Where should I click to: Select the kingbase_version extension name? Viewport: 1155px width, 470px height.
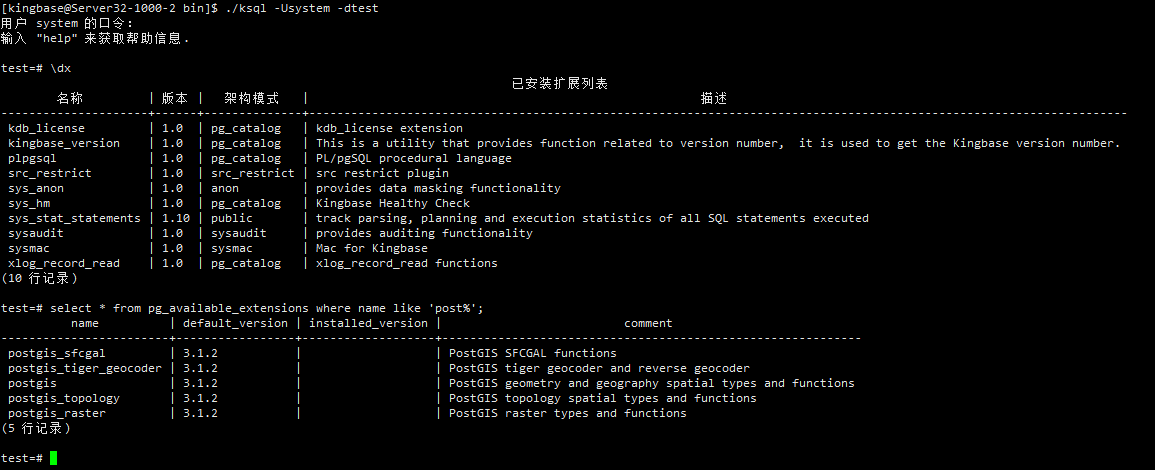pyautogui.click(x=64, y=143)
